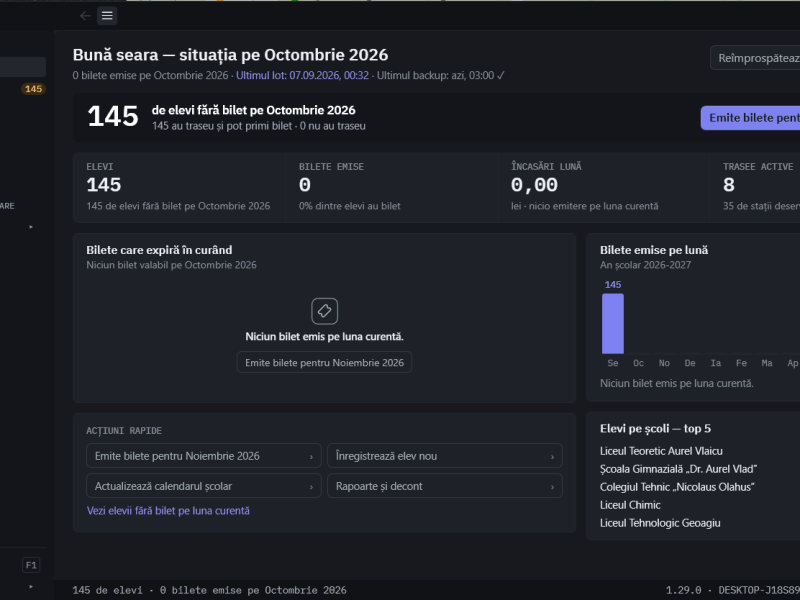Open the F1 help key badge
This screenshot has width=800, height=600.
pyautogui.click(x=31, y=565)
